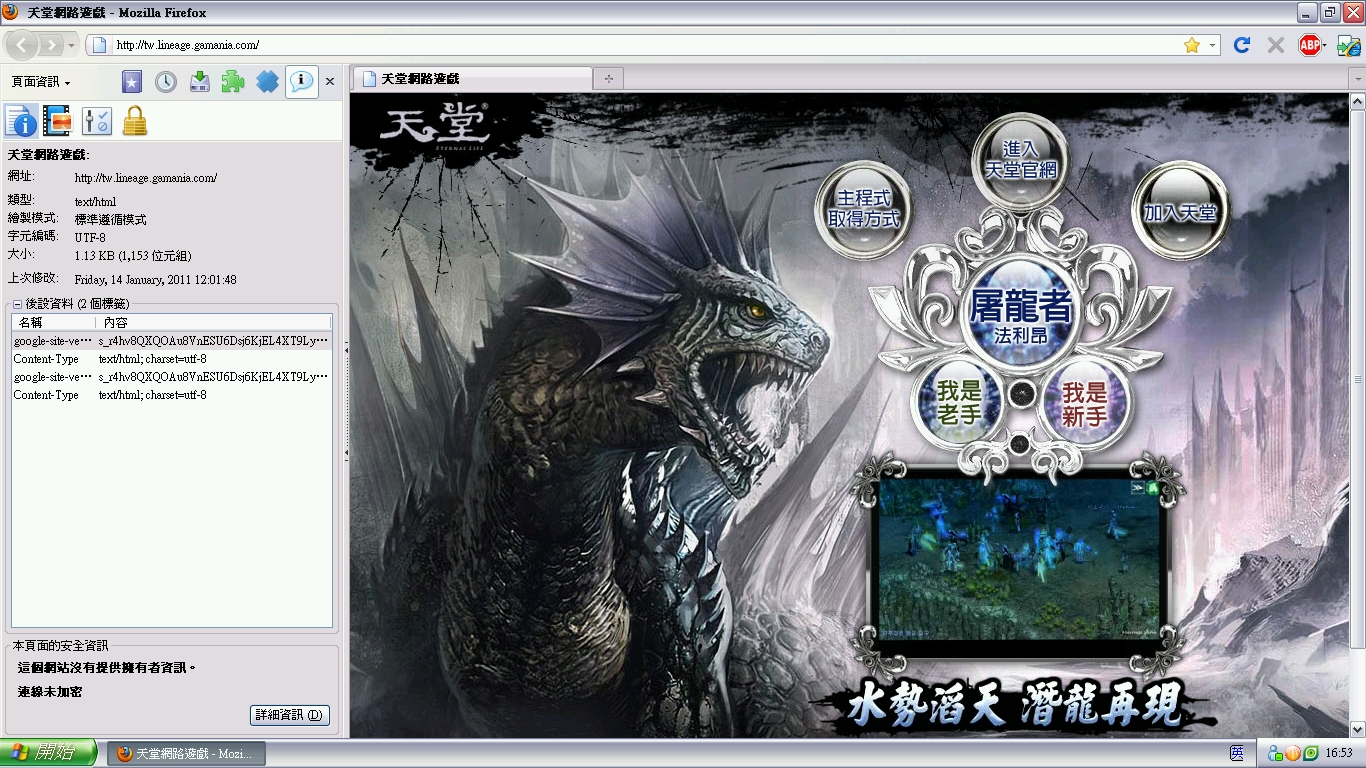This screenshot has width=1366, height=768.
Task: Click the Windows 開始 Start button
Action: coord(48,753)
